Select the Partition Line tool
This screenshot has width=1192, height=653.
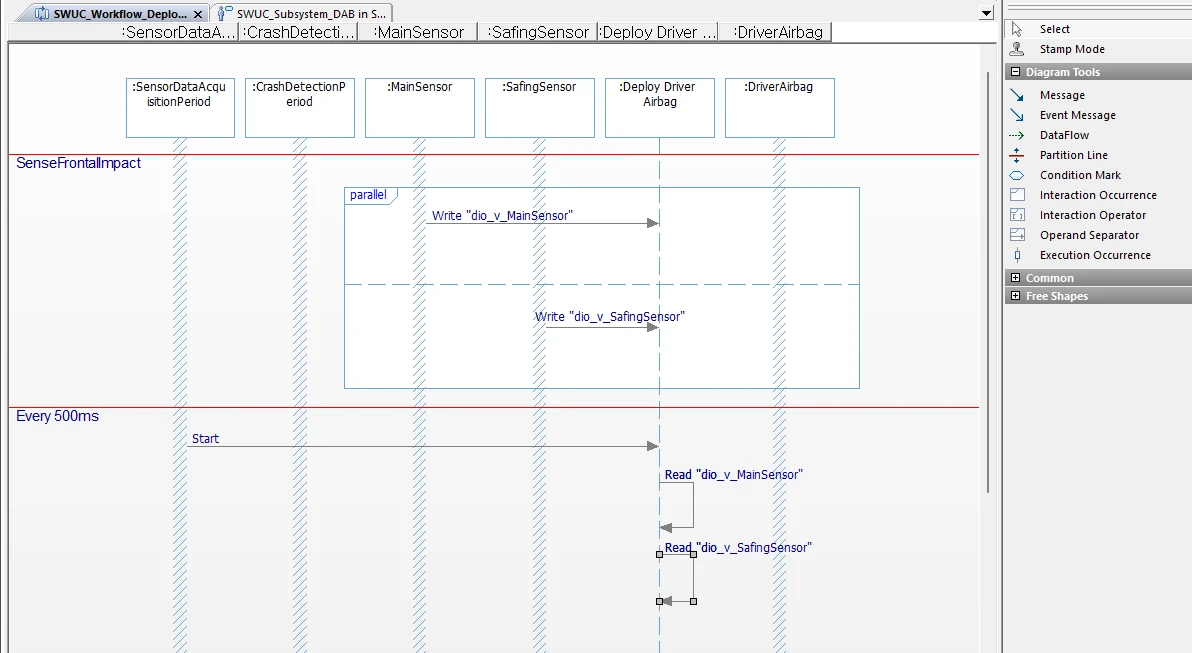tap(1073, 155)
